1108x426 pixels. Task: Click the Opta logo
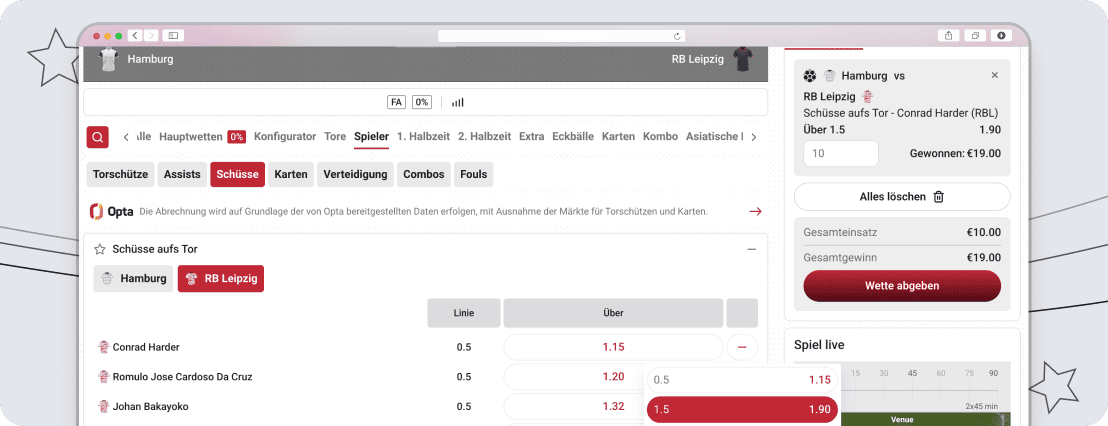(112, 211)
